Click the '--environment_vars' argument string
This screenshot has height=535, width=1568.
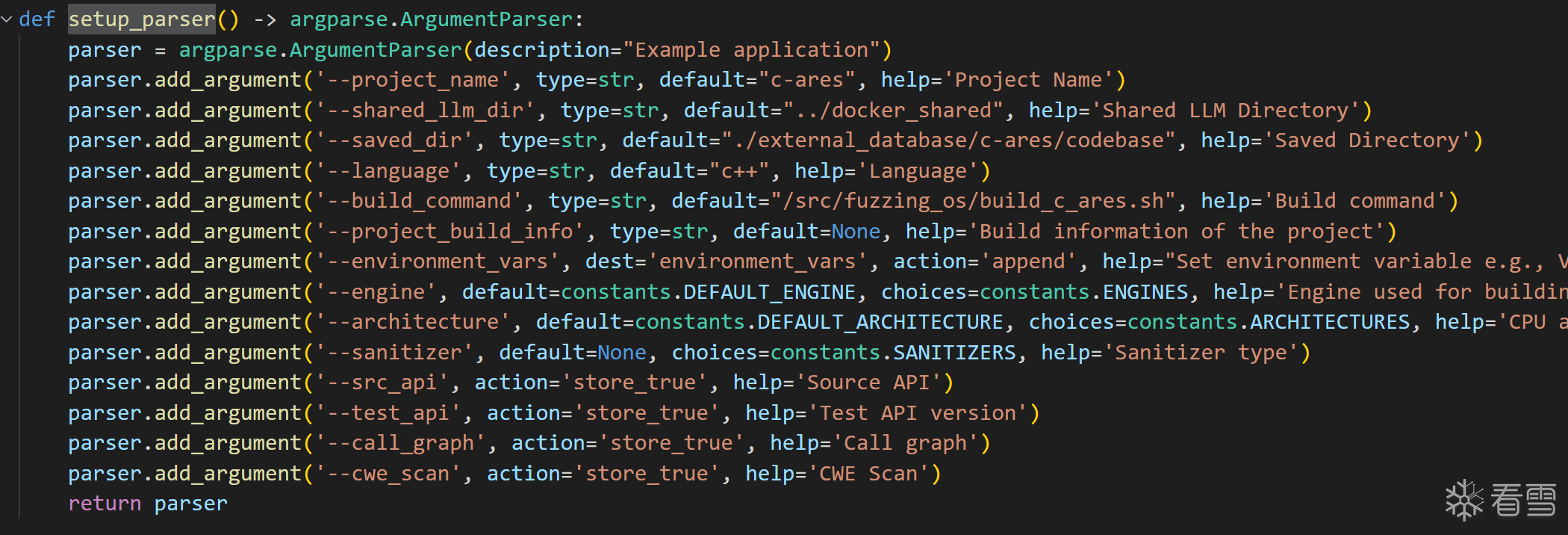point(438,262)
